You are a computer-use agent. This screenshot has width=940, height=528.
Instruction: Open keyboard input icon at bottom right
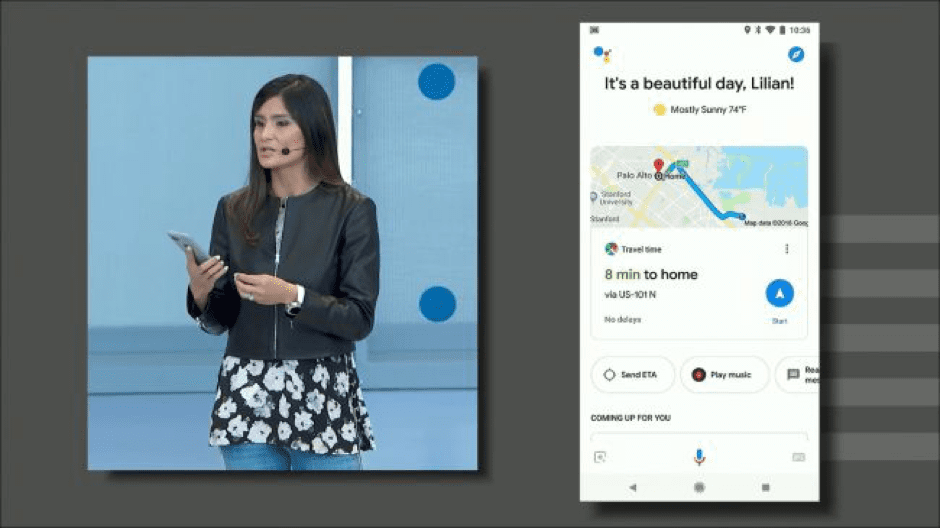click(799, 457)
